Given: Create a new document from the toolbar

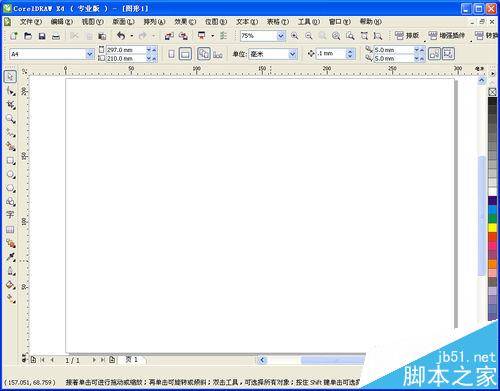Looking at the screenshot, I should [x=14, y=36].
